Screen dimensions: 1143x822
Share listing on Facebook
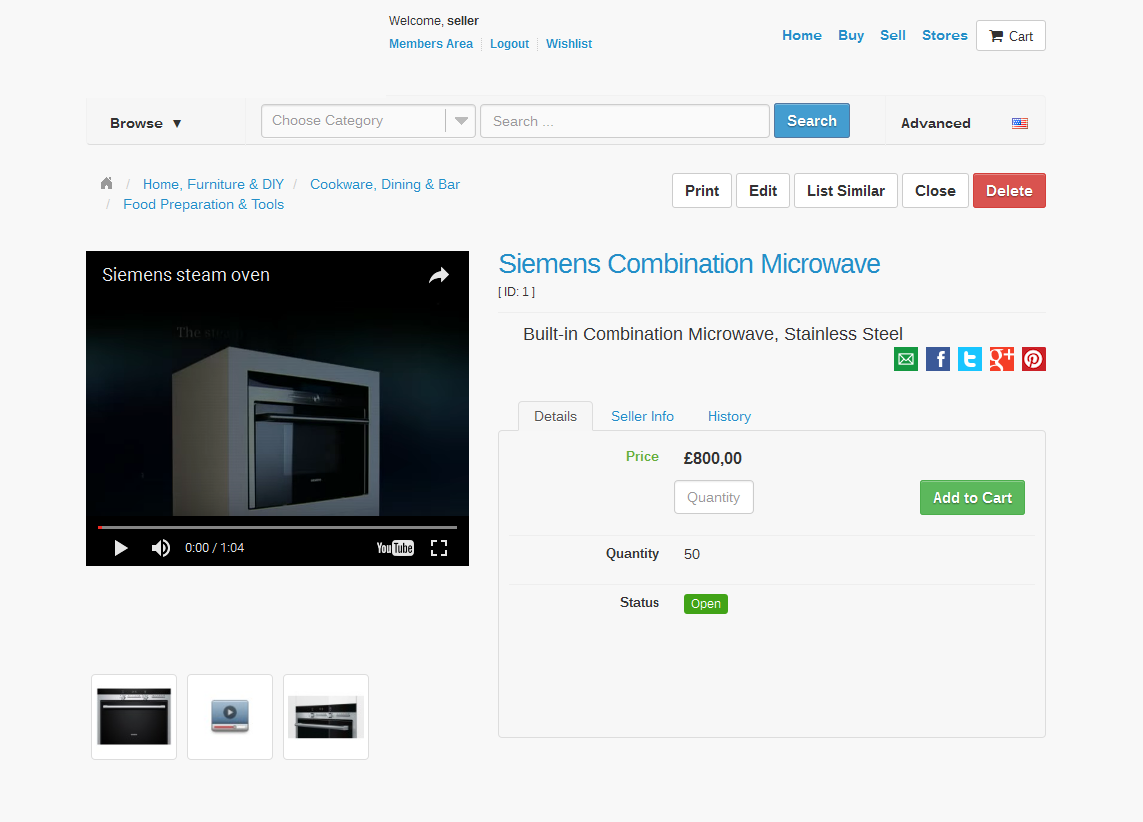(x=938, y=359)
